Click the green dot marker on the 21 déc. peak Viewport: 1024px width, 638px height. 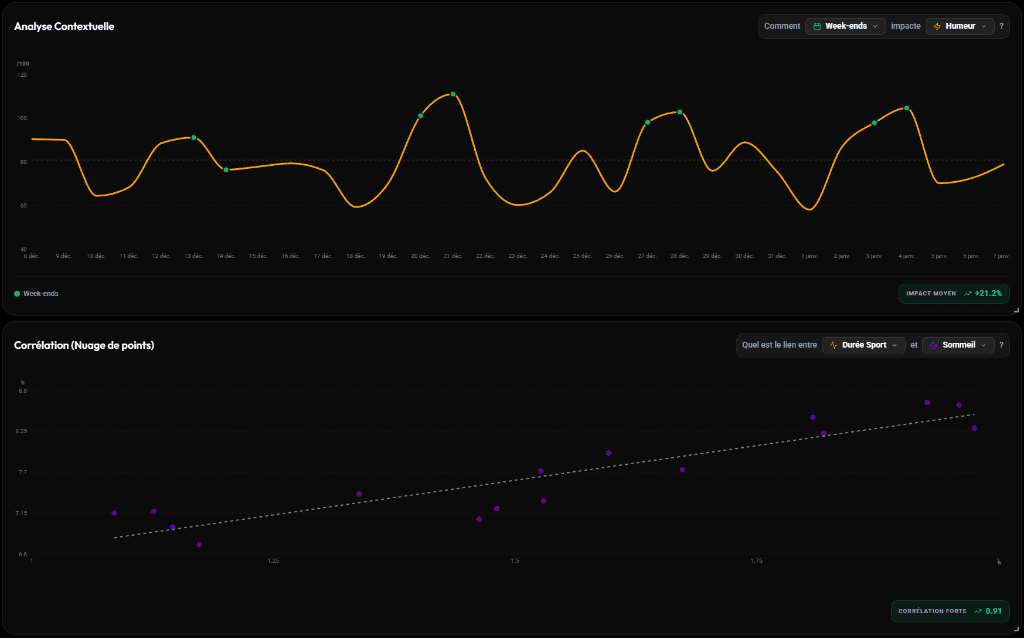click(453, 94)
